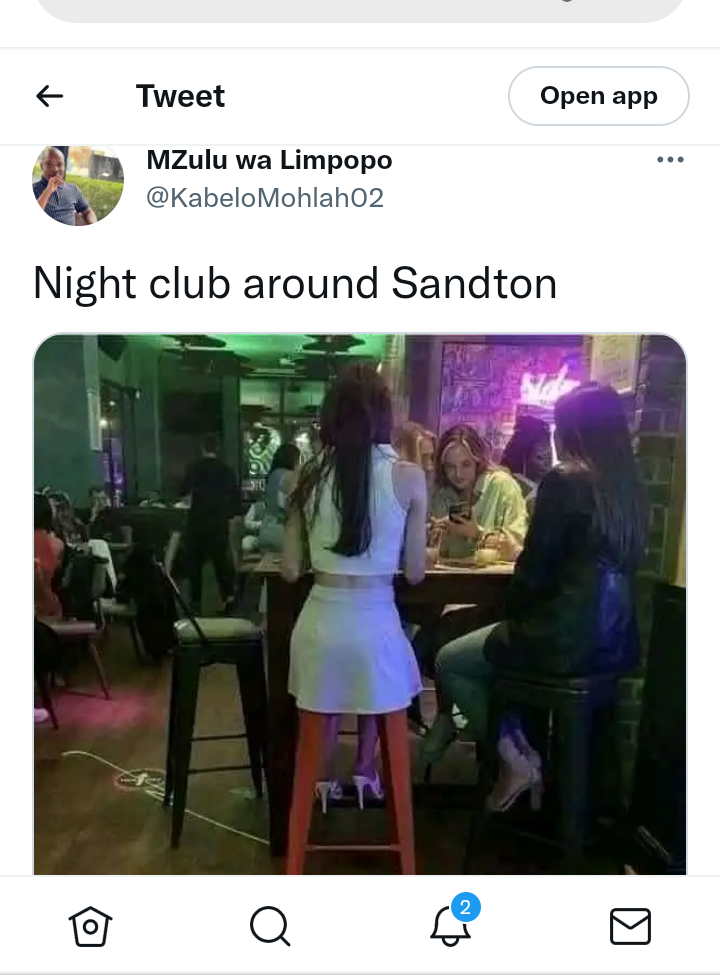View MZulu wa Limpopo's profile picture

[x=78, y=183]
